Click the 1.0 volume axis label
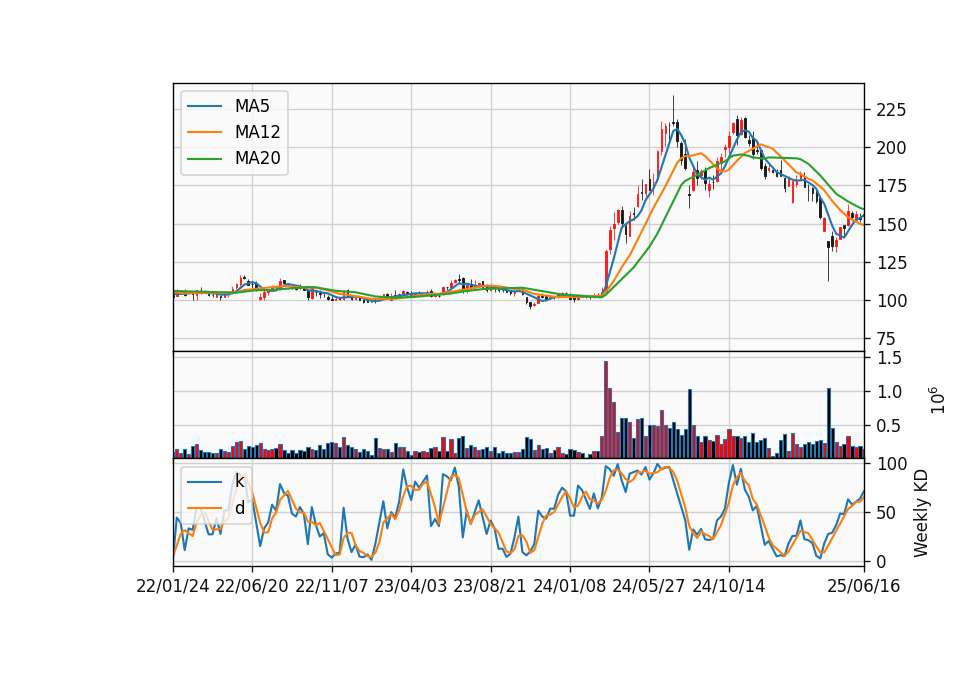The height and width of the screenshot is (690, 960). (x=889, y=392)
